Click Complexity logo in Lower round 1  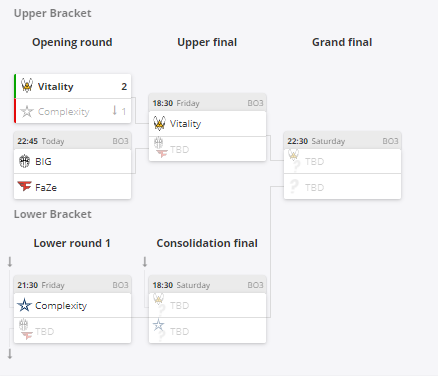click(x=24, y=305)
